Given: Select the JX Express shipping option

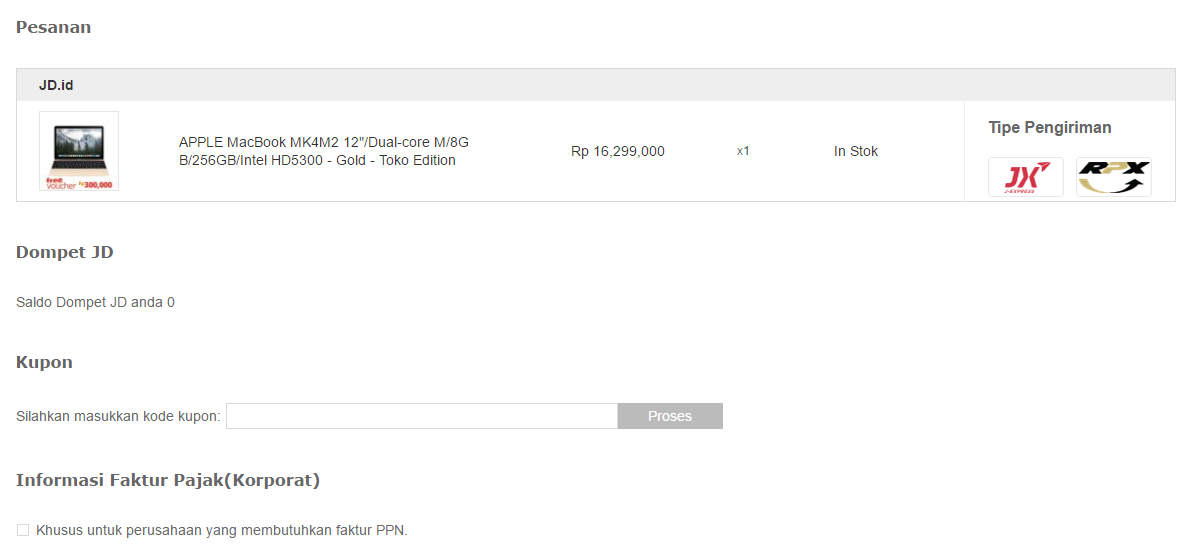Looking at the screenshot, I should pos(1026,177).
